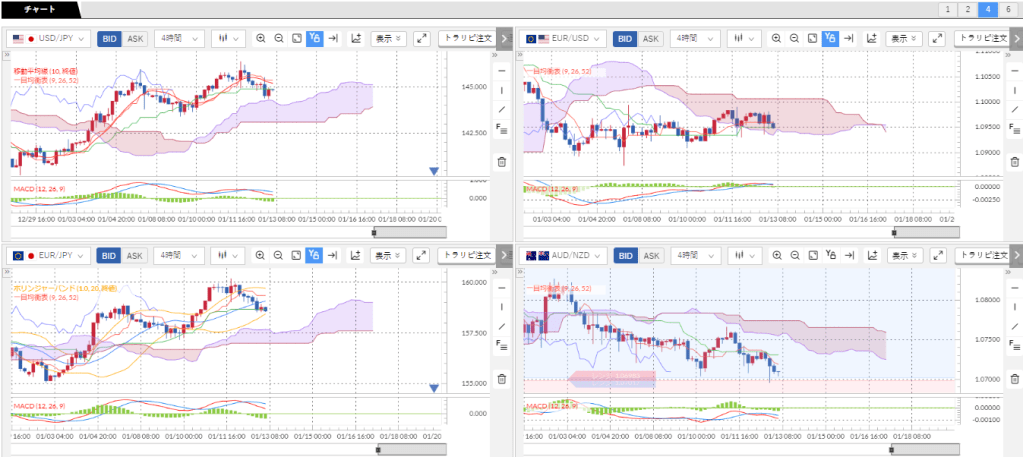
Task: Switch to the 6-chart layout tab
Action: coord(1008,9)
